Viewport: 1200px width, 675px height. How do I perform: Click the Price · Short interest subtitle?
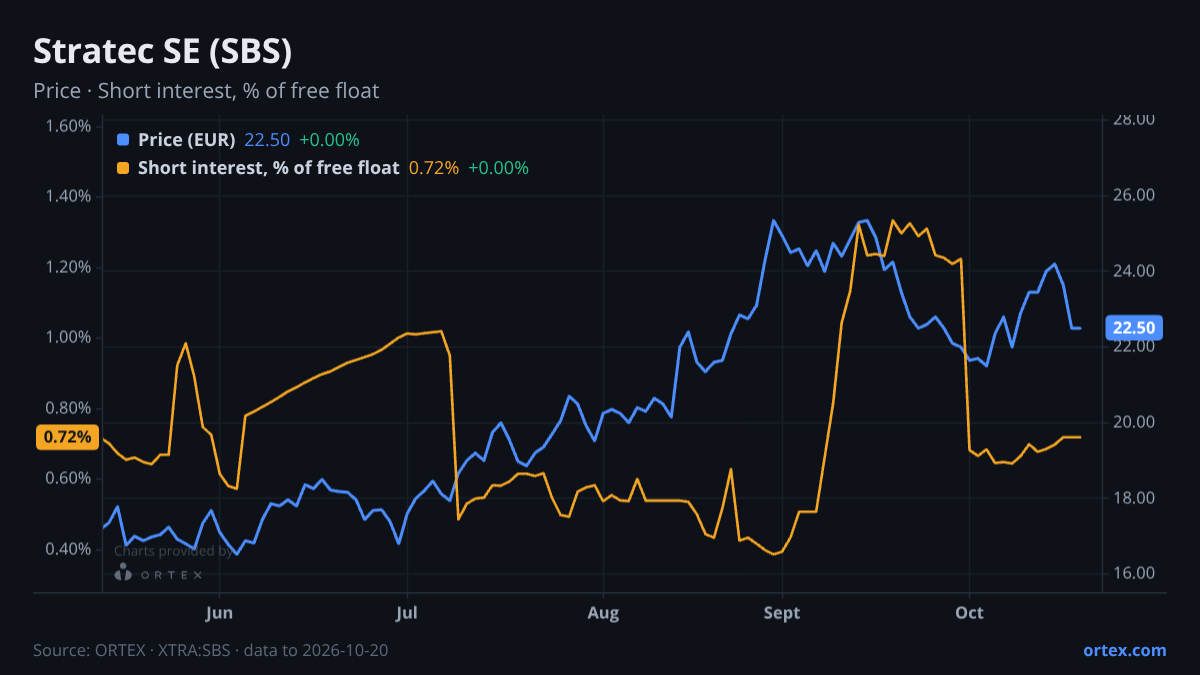(206, 91)
